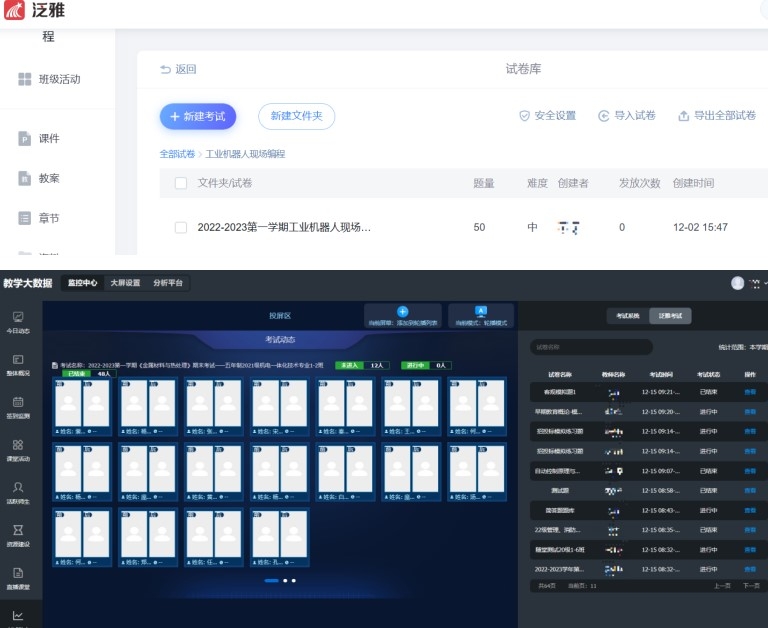The image size is (768, 628).
Task: Check the box for 2022-2023第一学期工业机器人 exam
Action: [x=181, y=228]
